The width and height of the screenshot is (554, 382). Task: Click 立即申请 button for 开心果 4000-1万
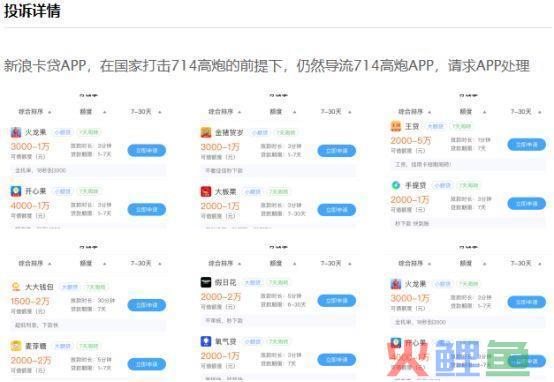[x=147, y=210]
